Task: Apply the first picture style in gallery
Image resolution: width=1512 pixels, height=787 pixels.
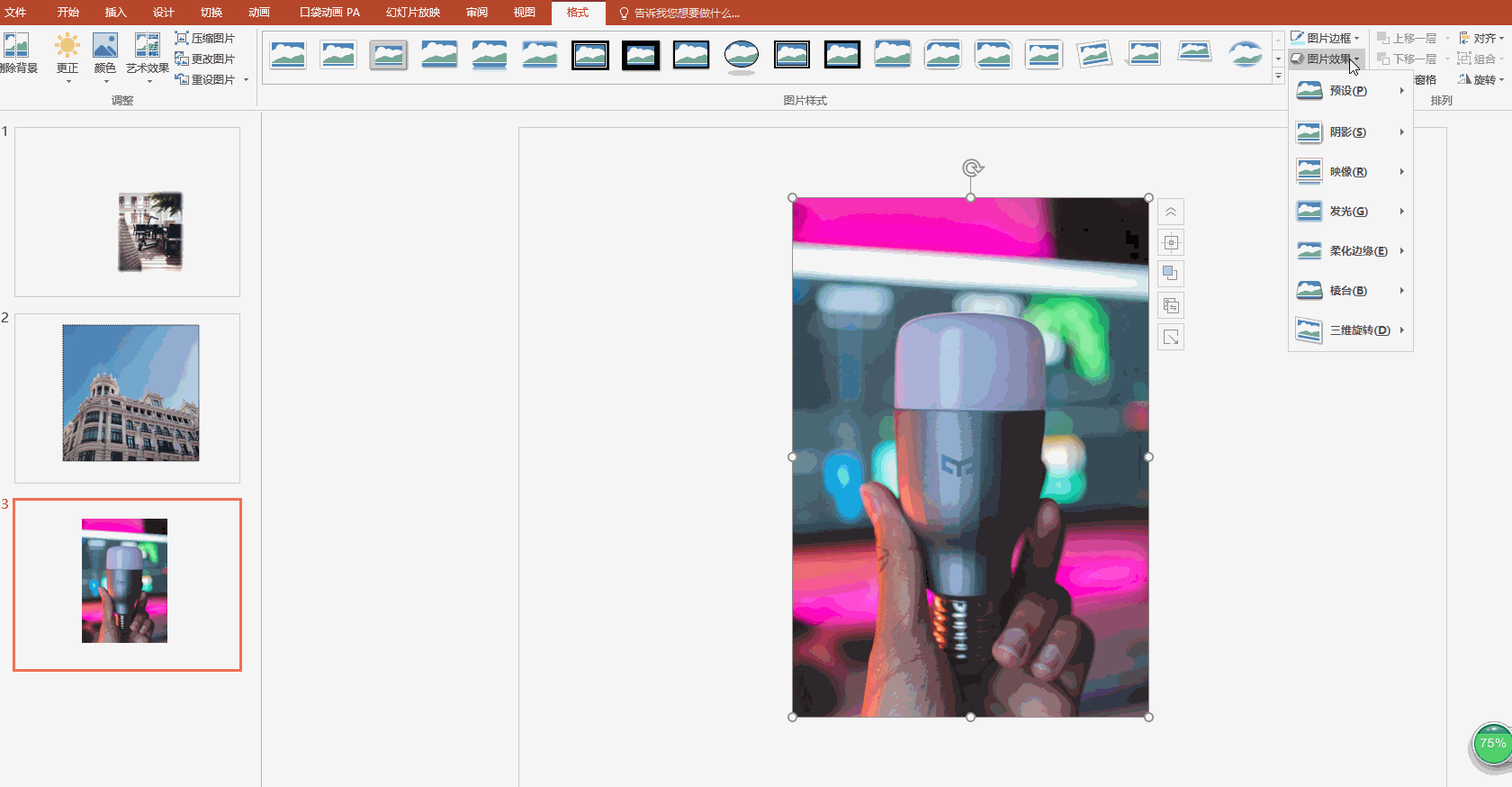Action: (x=288, y=55)
